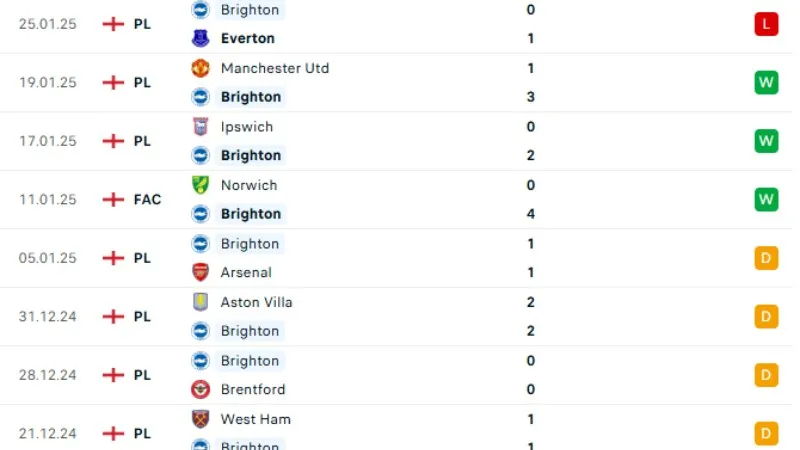Click the Norwich club crest icon
The width and height of the screenshot is (800, 450).
click(200, 185)
